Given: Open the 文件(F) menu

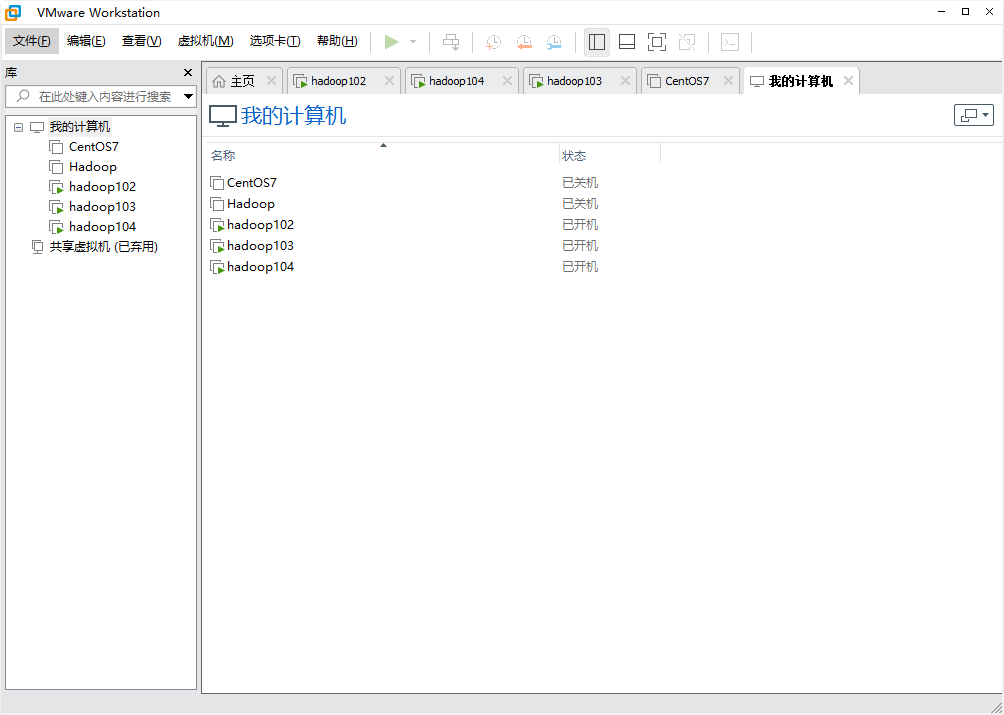Looking at the screenshot, I should point(31,41).
